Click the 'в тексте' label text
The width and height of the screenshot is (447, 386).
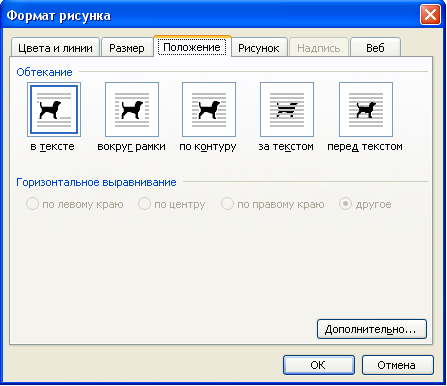pos(52,147)
